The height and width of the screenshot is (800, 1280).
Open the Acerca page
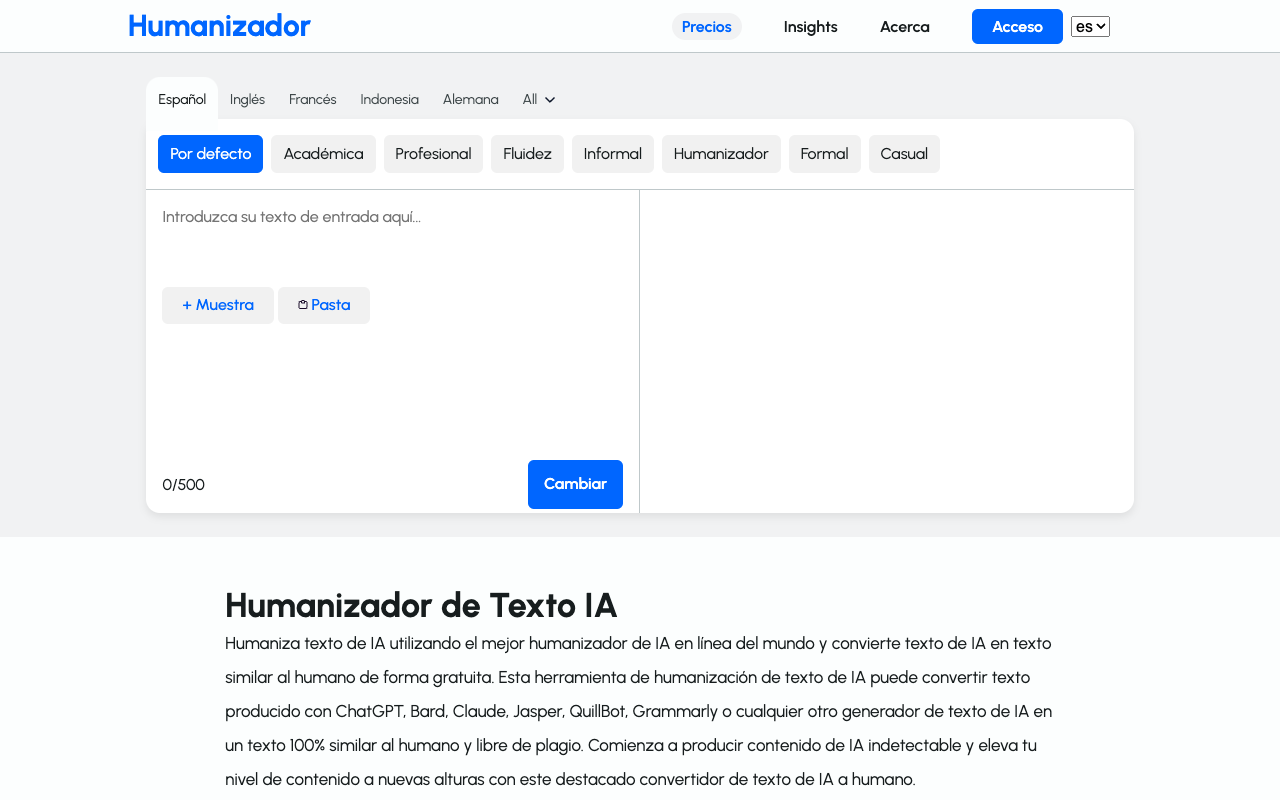coord(905,27)
